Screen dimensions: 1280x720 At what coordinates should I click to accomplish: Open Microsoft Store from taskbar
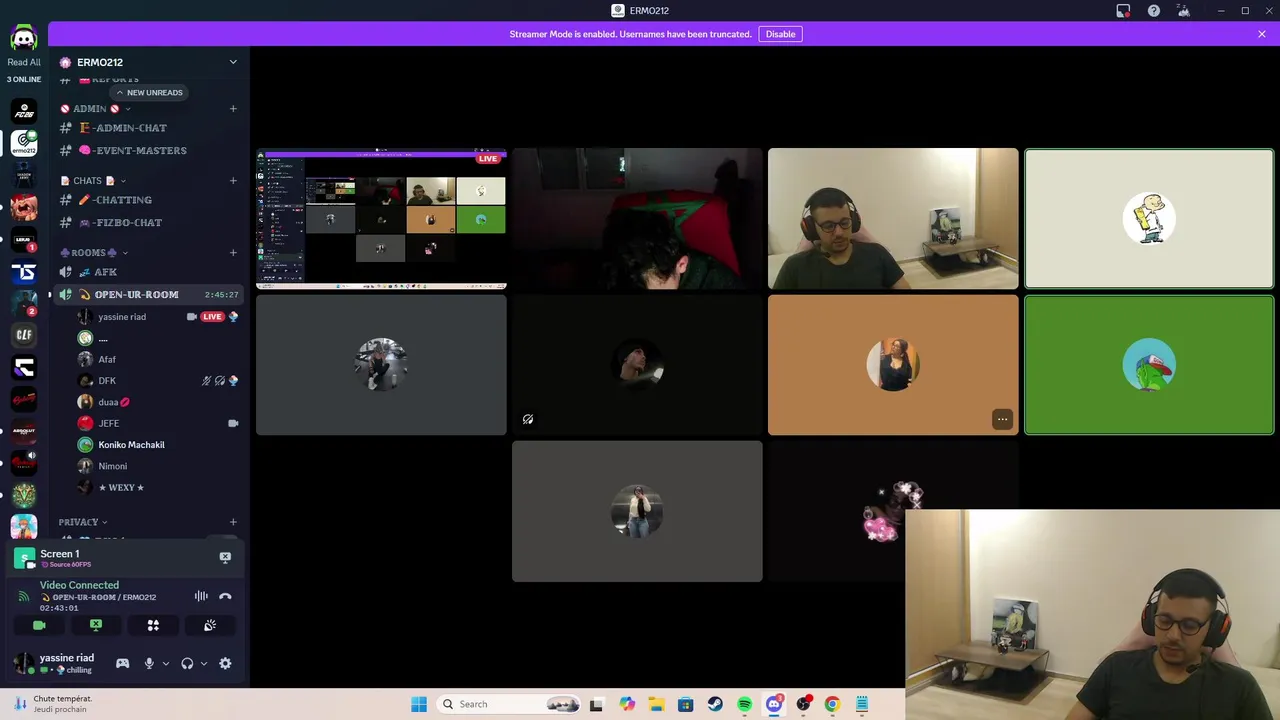(x=685, y=704)
